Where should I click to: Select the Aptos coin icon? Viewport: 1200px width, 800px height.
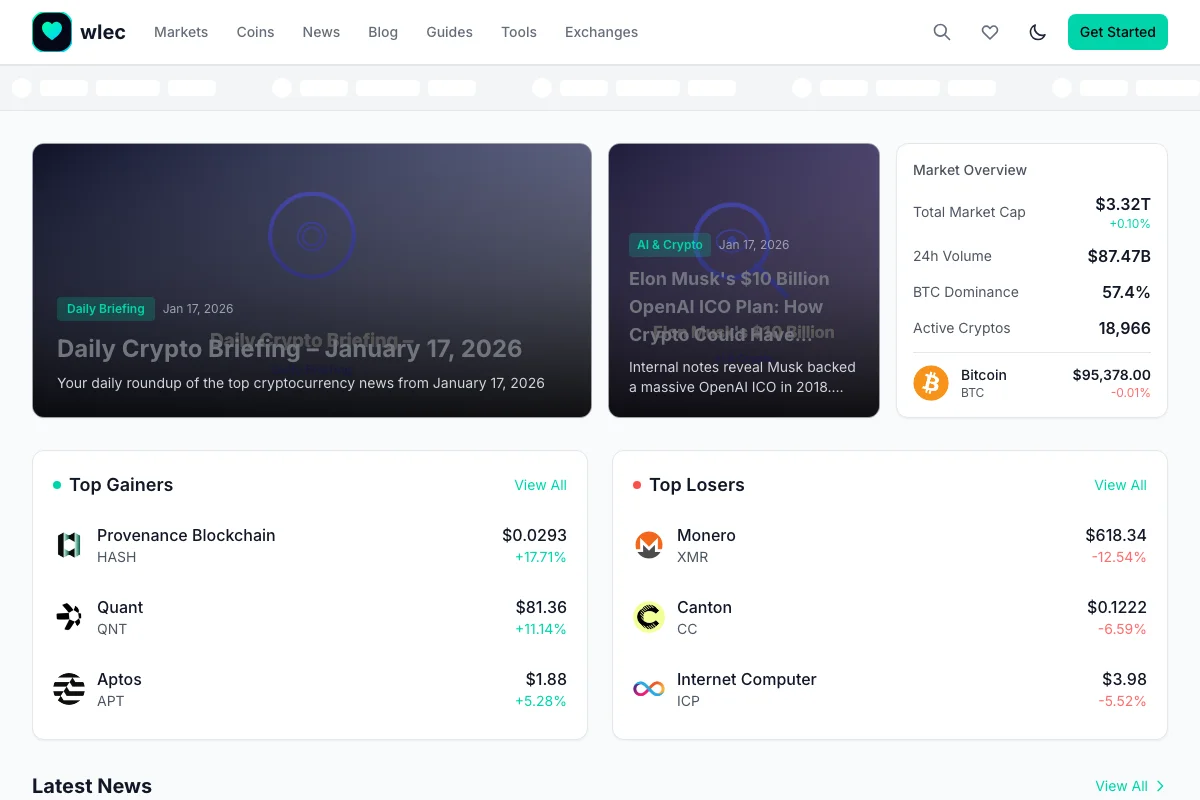(68, 689)
